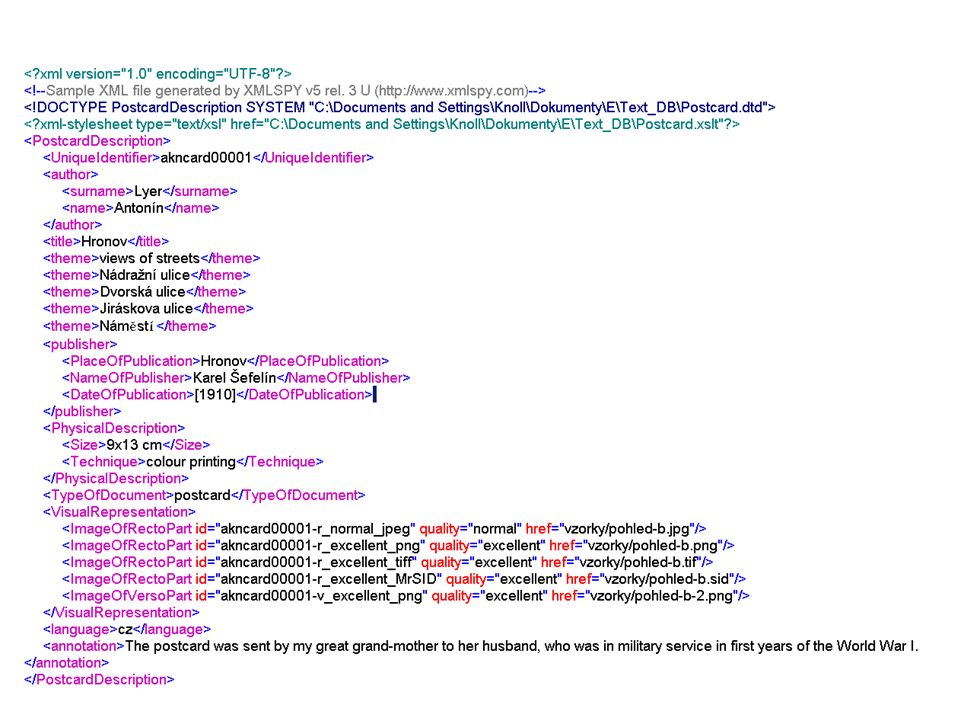
Task: Select TypeOfDocument value postcard
Action: (202, 495)
